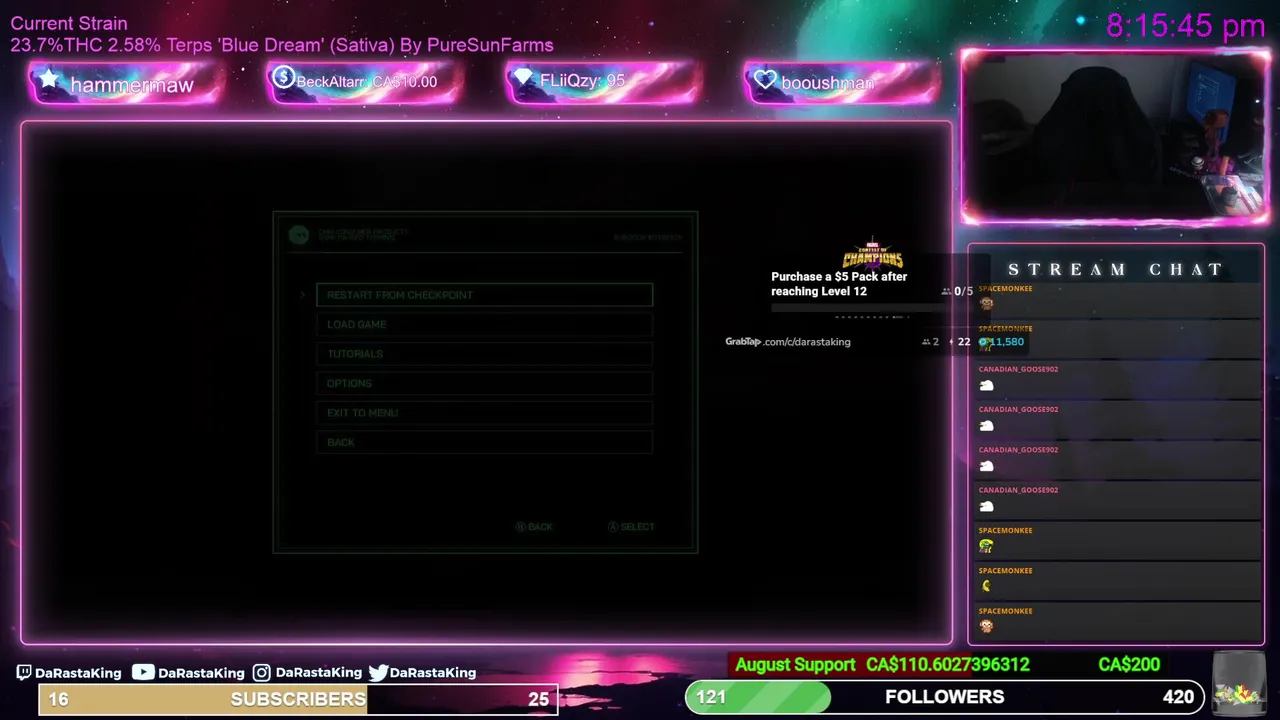Screen dimensions: 1280x720
Task: Select Load Game in the pause menu
Action: [x=485, y=324]
